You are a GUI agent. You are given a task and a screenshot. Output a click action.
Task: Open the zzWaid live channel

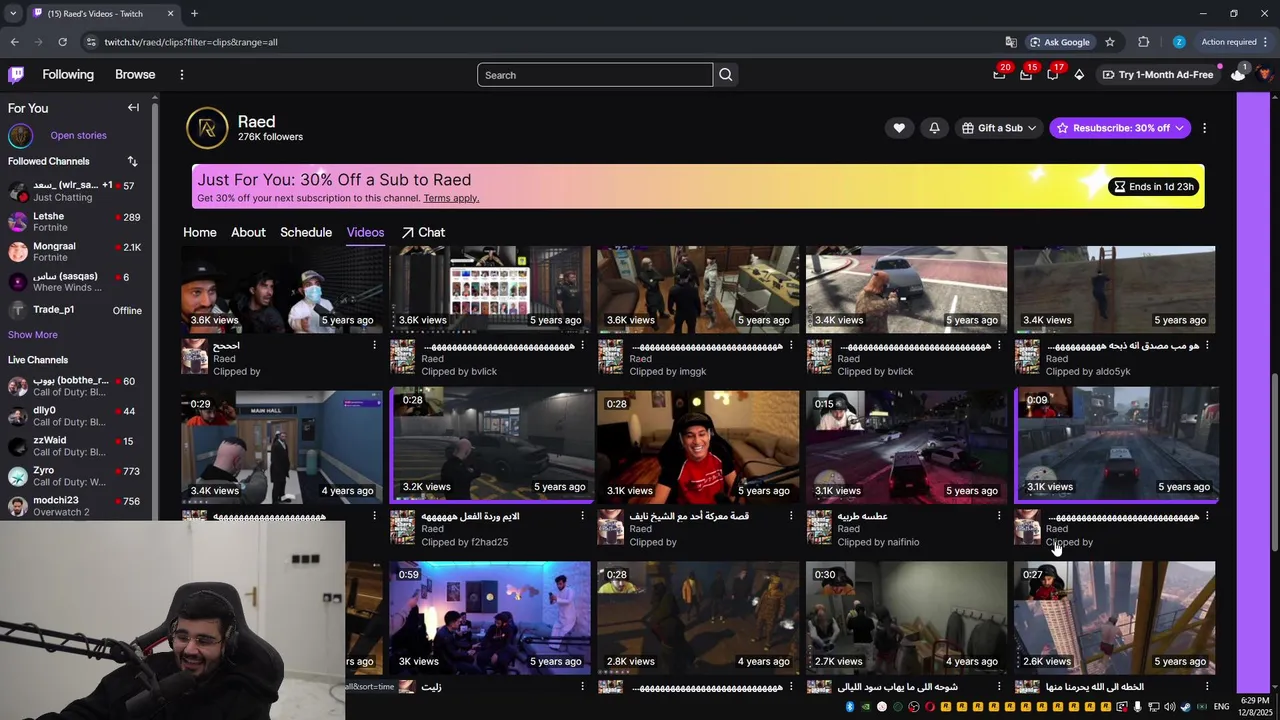click(x=76, y=446)
